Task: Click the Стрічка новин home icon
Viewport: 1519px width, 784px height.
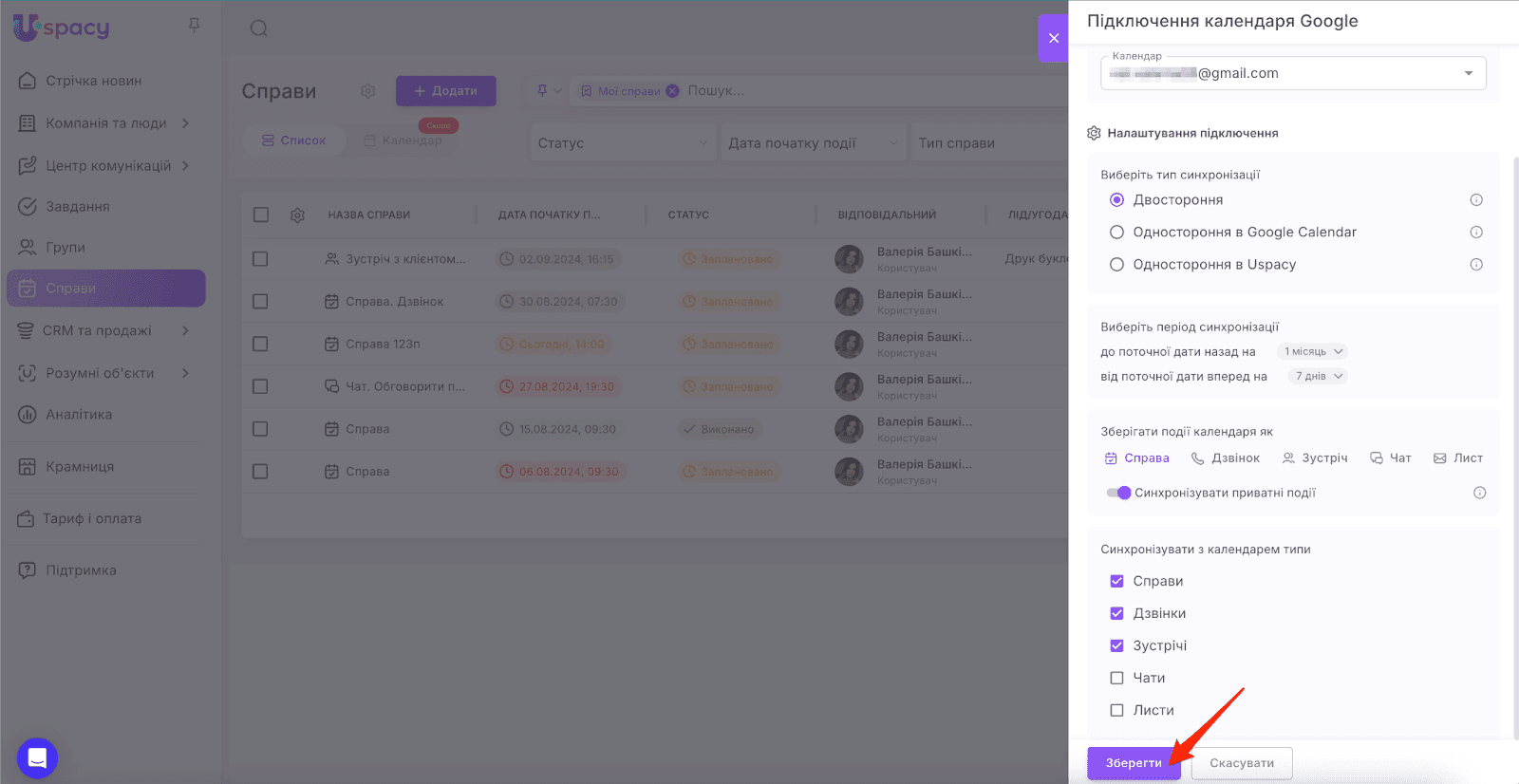Action: (x=28, y=81)
